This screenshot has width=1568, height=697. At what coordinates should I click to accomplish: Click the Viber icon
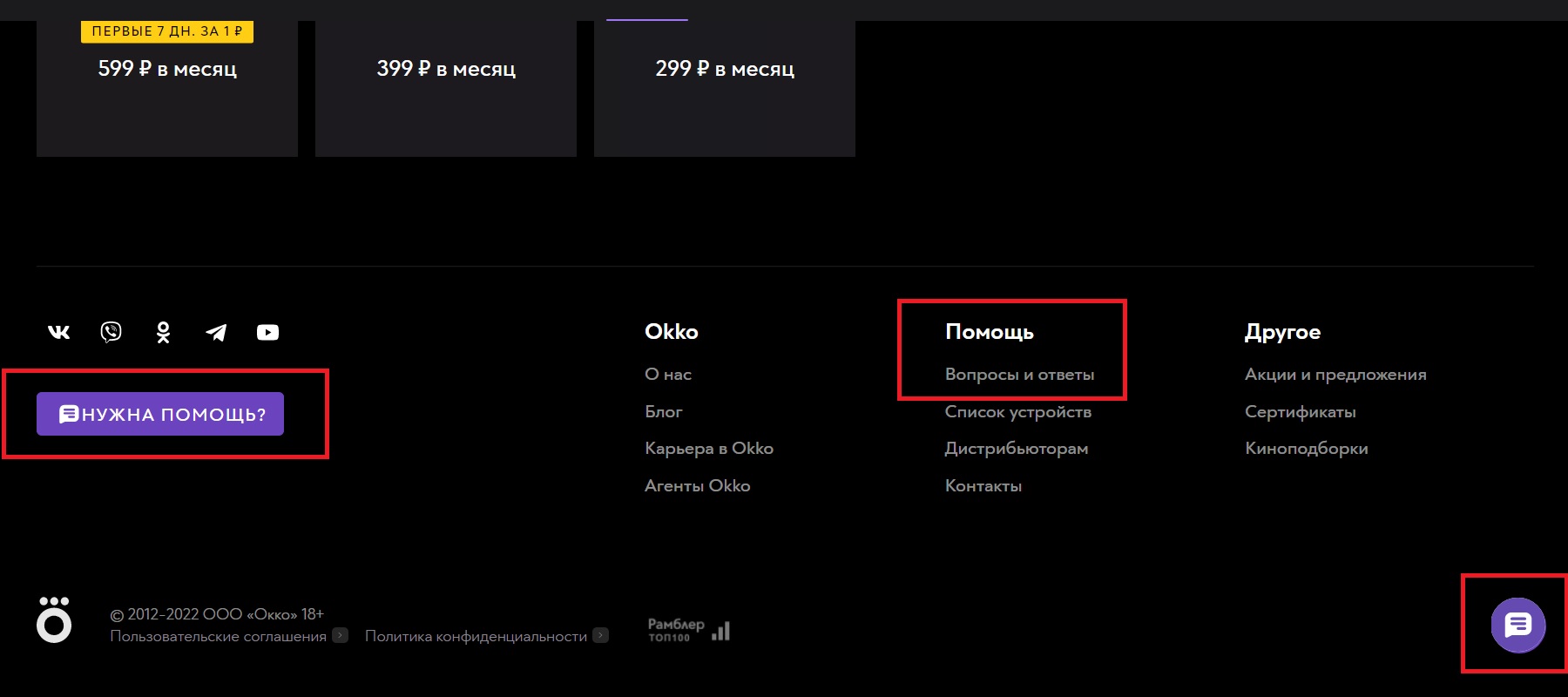pyautogui.click(x=111, y=332)
